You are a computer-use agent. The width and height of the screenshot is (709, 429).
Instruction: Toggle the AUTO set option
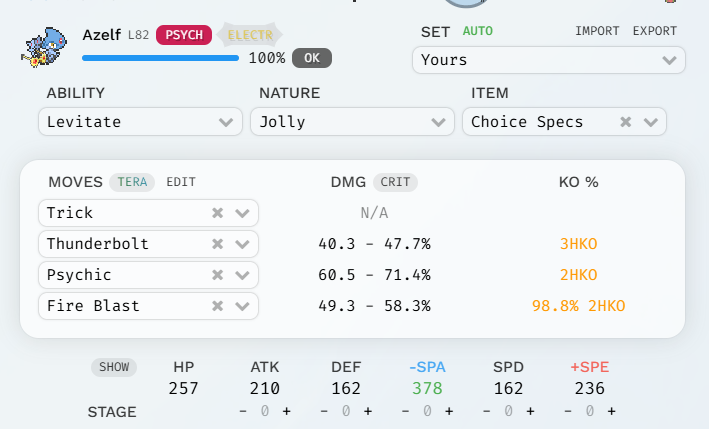tap(478, 31)
